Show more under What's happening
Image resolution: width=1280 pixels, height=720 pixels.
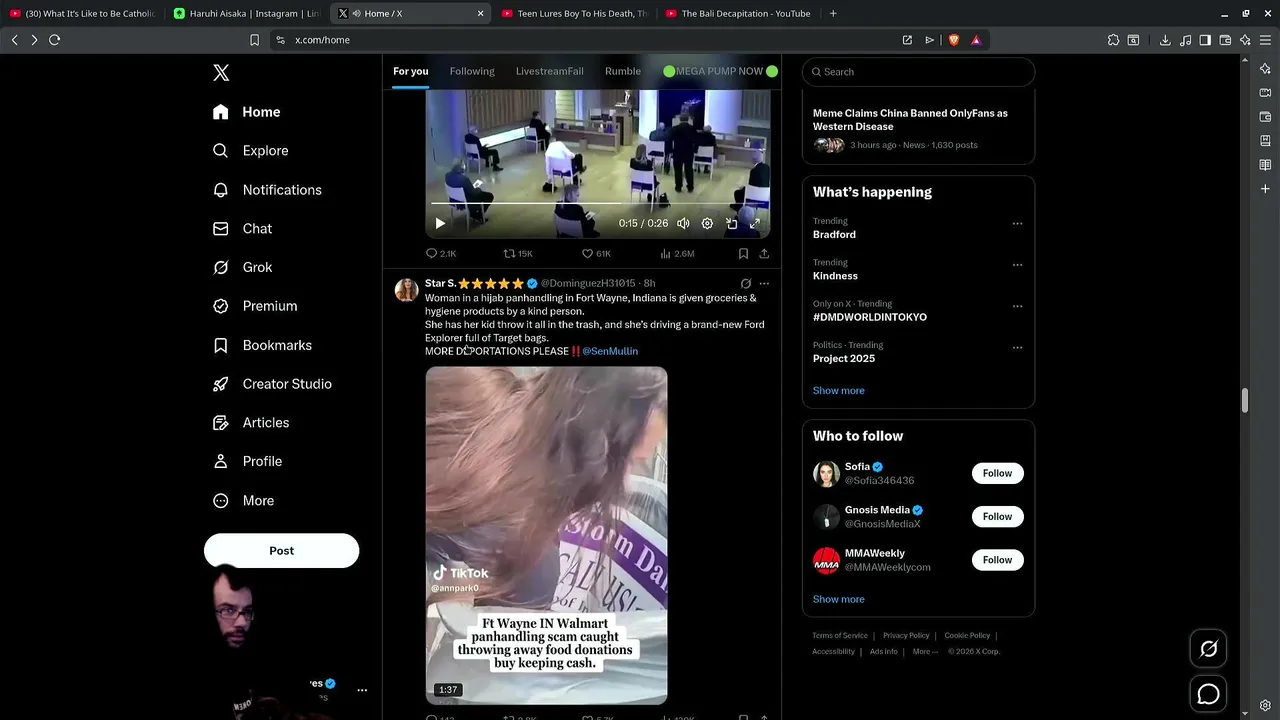click(x=838, y=391)
